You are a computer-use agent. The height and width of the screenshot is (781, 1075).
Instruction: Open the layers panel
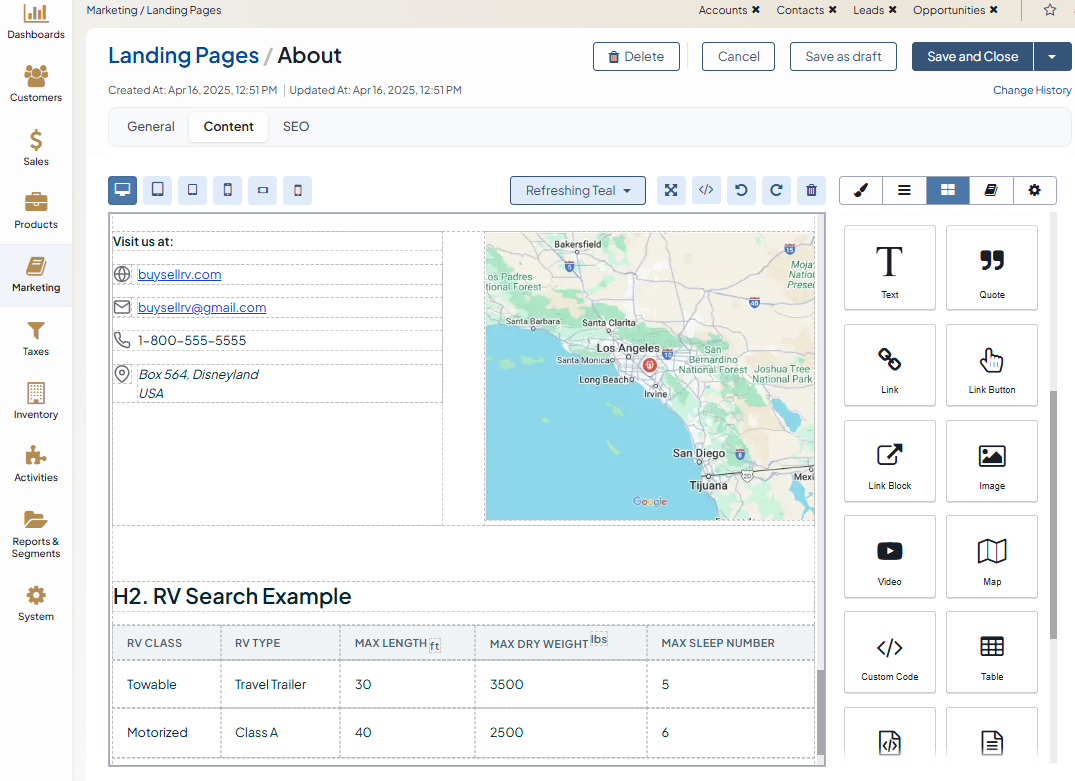(904, 190)
